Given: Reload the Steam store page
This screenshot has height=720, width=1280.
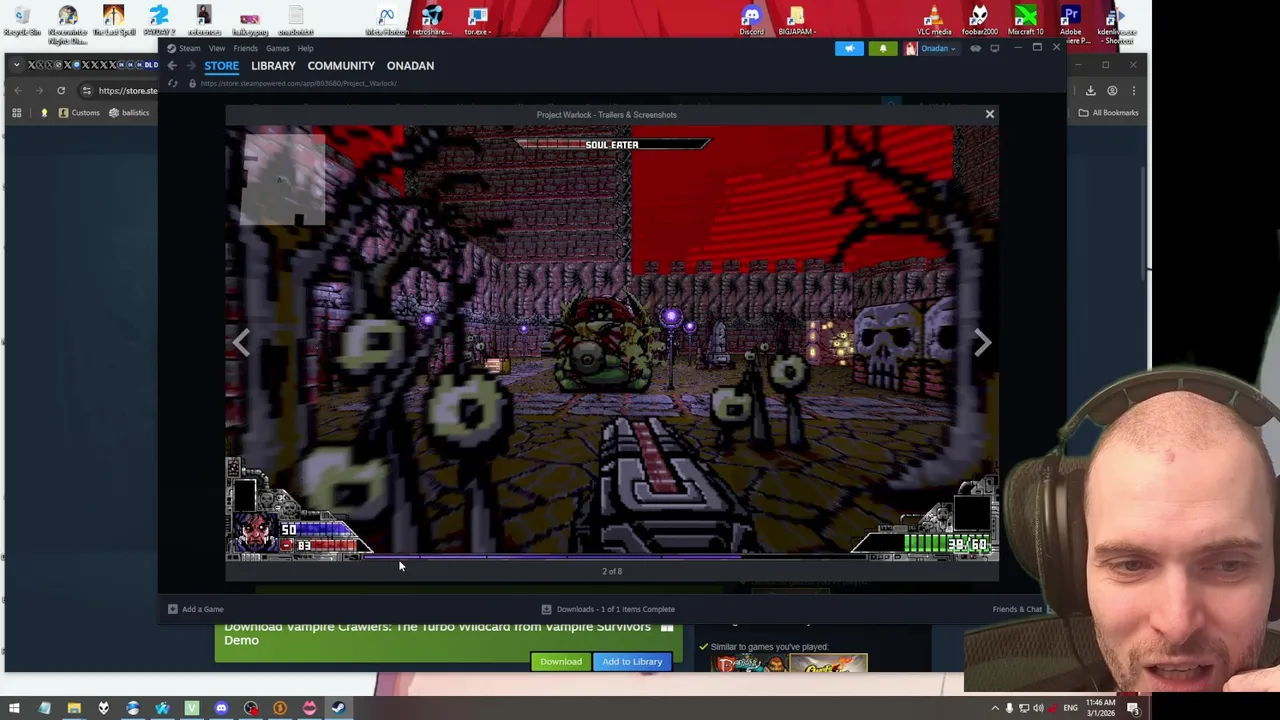Looking at the screenshot, I should click(x=173, y=84).
